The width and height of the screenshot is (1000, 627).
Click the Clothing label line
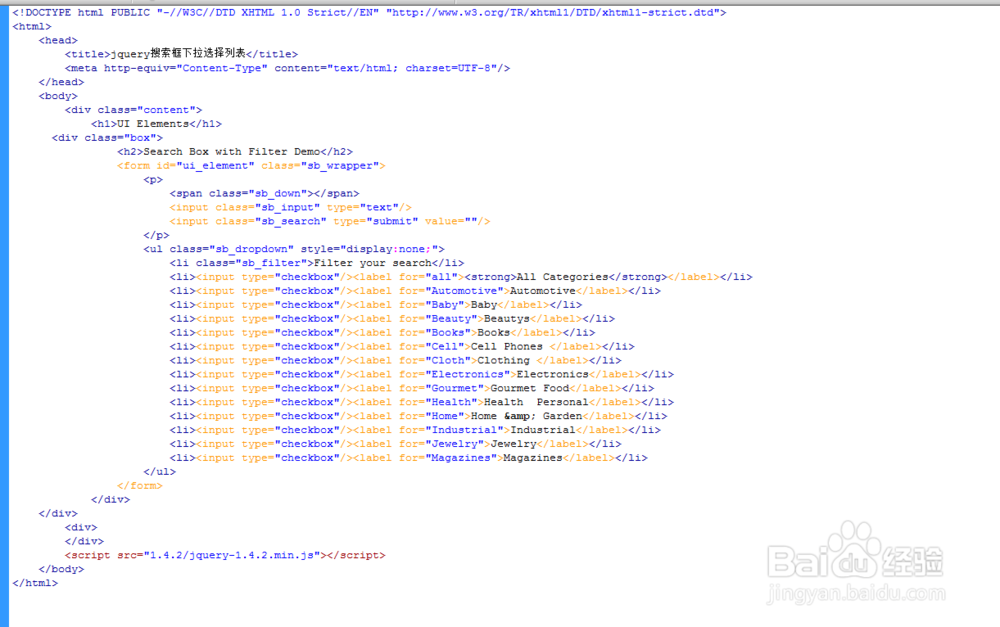point(395,361)
